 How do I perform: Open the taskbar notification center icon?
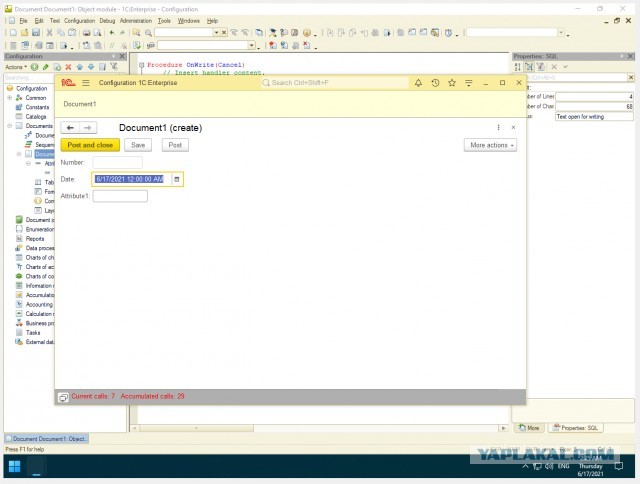[x=619, y=466]
